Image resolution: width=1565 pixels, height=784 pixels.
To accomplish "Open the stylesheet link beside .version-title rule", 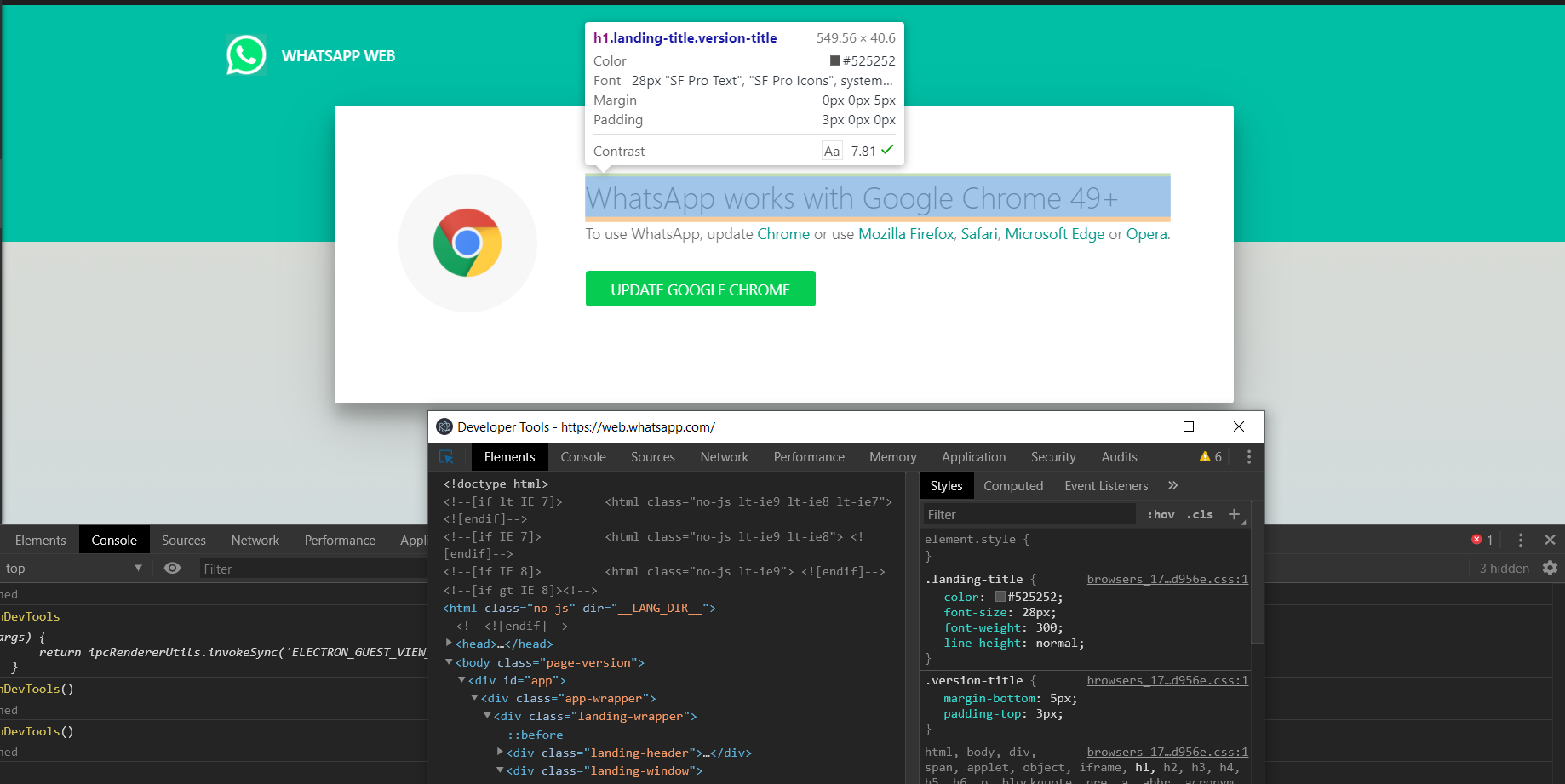I will pyautogui.click(x=1167, y=681).
